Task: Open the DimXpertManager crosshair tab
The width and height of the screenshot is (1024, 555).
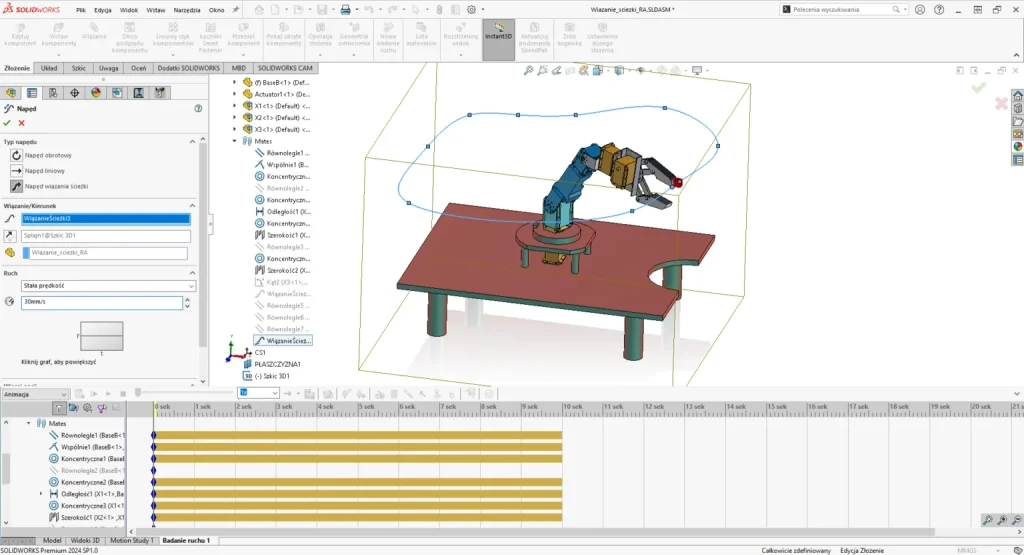Action: (x=74, y=93)
